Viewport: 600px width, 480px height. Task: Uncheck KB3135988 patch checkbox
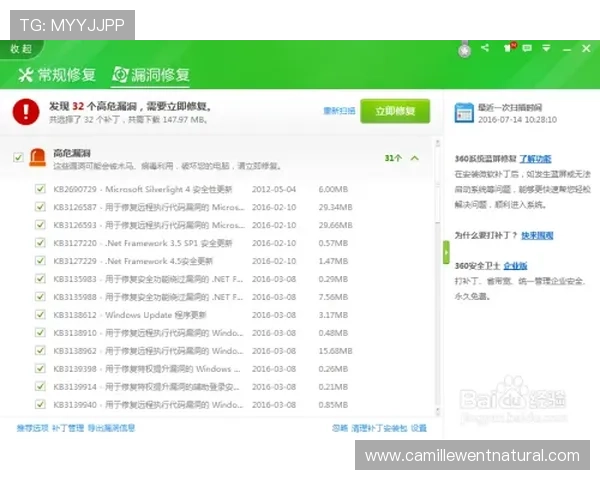(x=40, y=297)
